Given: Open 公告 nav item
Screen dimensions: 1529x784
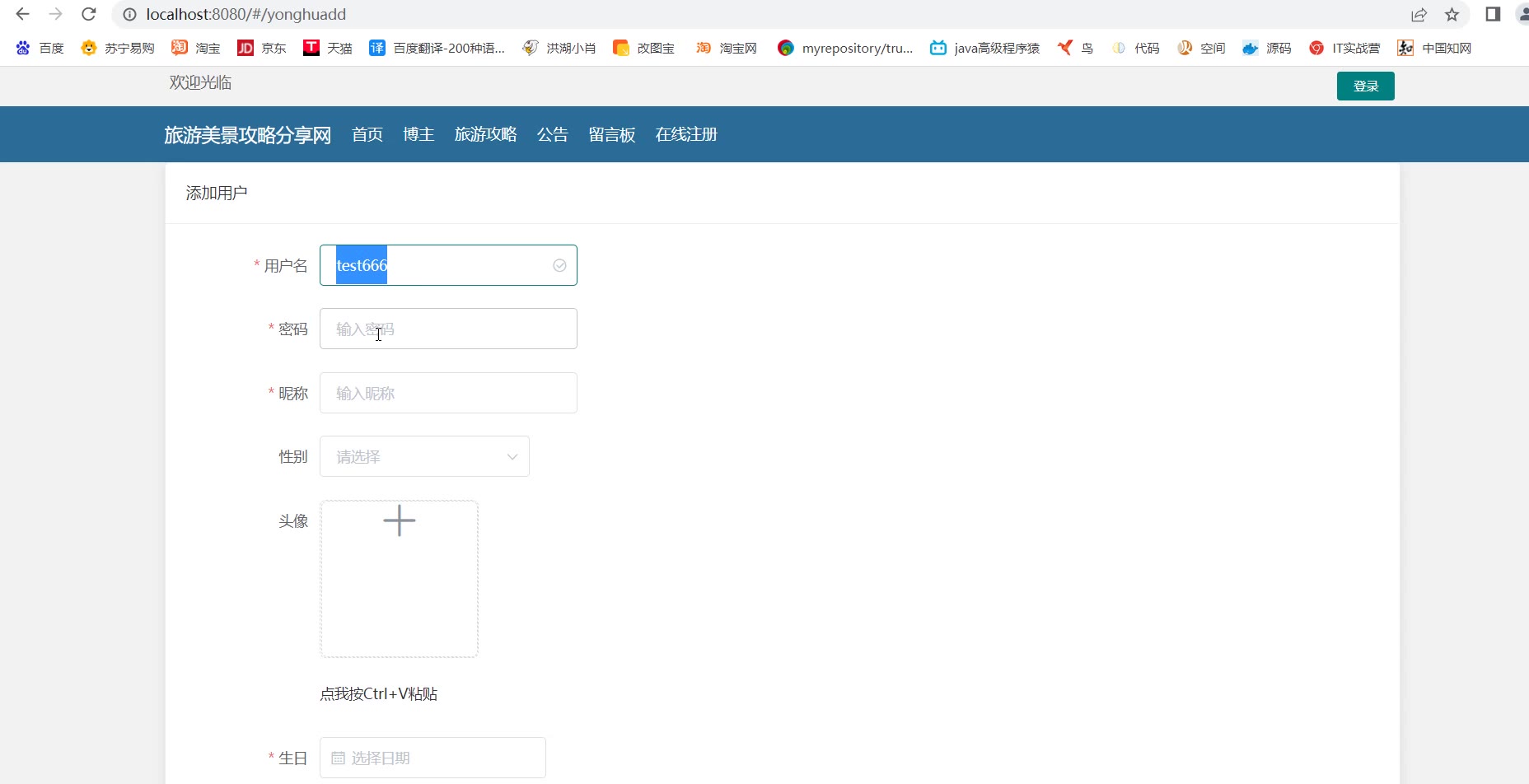Looking at the screenshot, I should tap(553, 134).
